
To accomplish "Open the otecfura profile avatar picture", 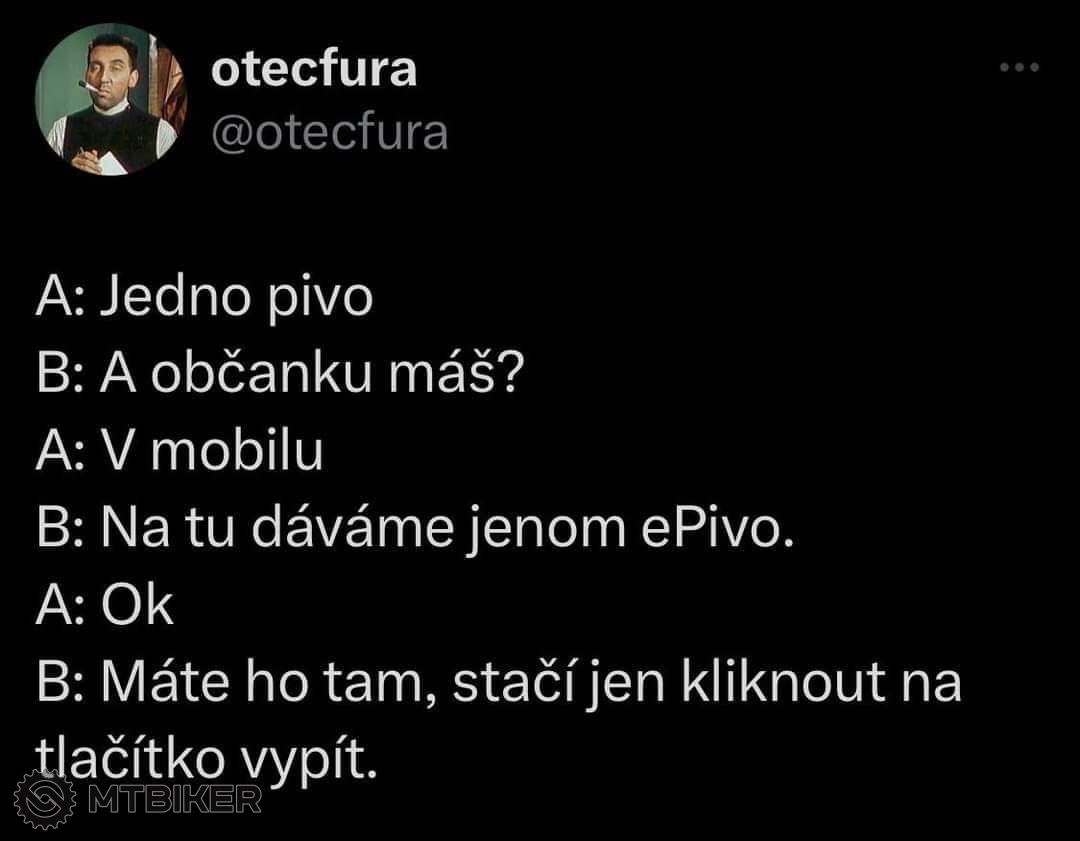I will pos(111,100).
